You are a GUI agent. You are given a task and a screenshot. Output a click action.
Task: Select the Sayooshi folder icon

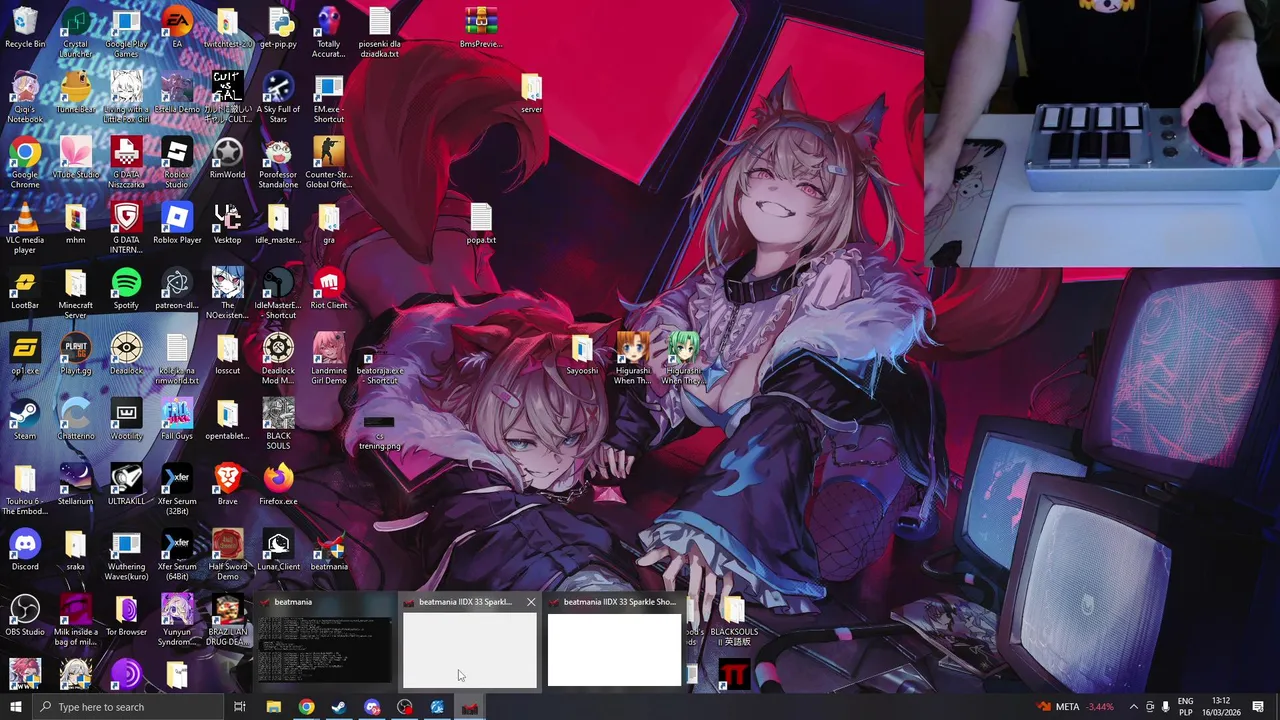click(x=582, y=355)
